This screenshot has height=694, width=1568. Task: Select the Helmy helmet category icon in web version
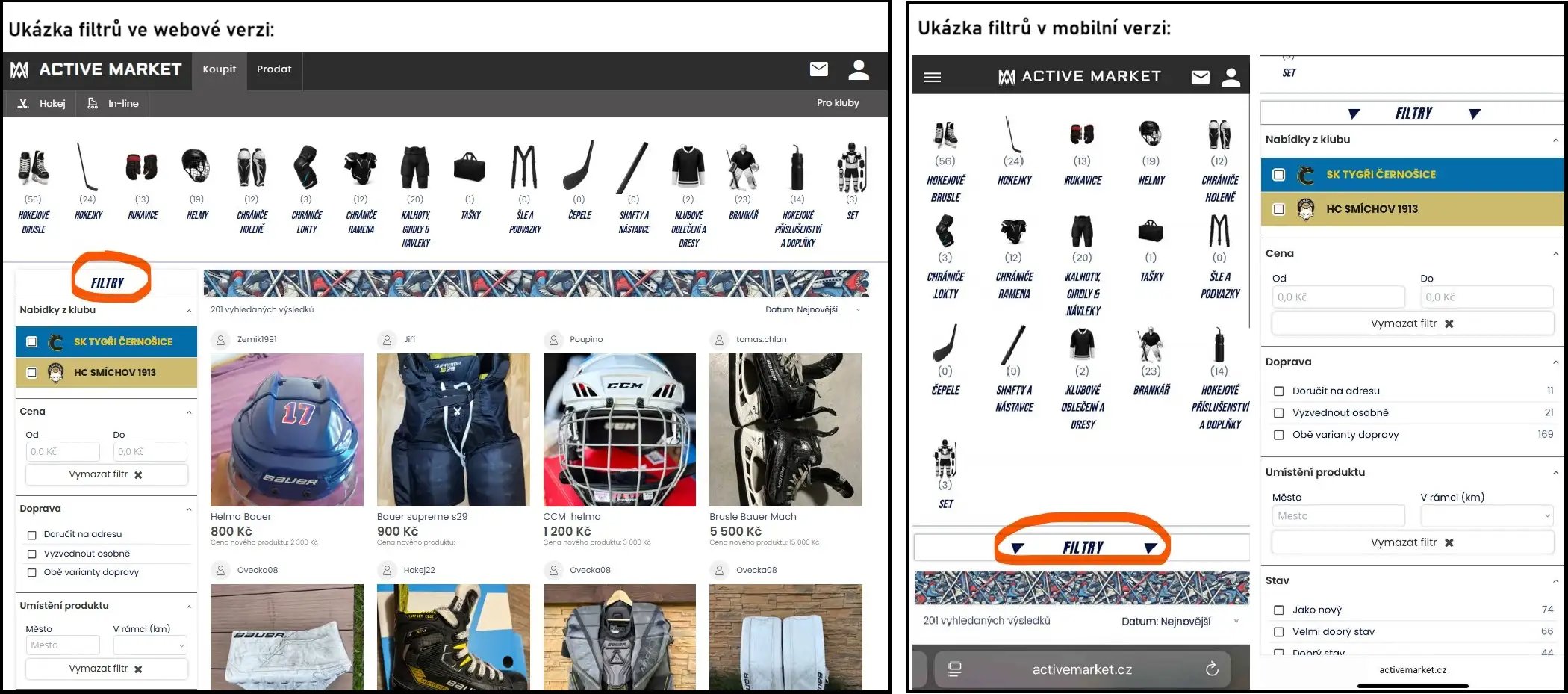(x=196, y=166)
